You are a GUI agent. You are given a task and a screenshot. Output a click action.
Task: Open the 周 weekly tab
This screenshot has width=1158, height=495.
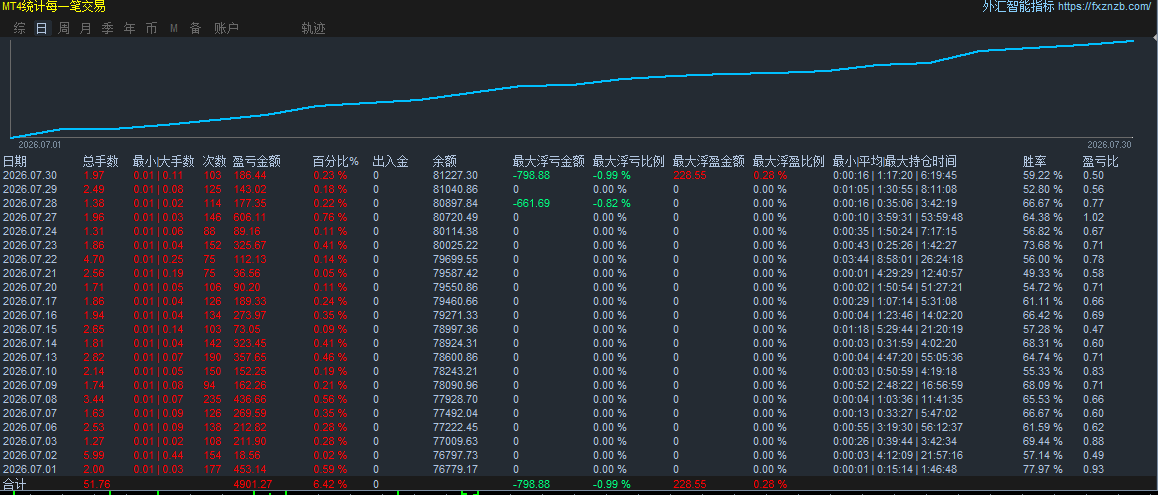[64, 29]
